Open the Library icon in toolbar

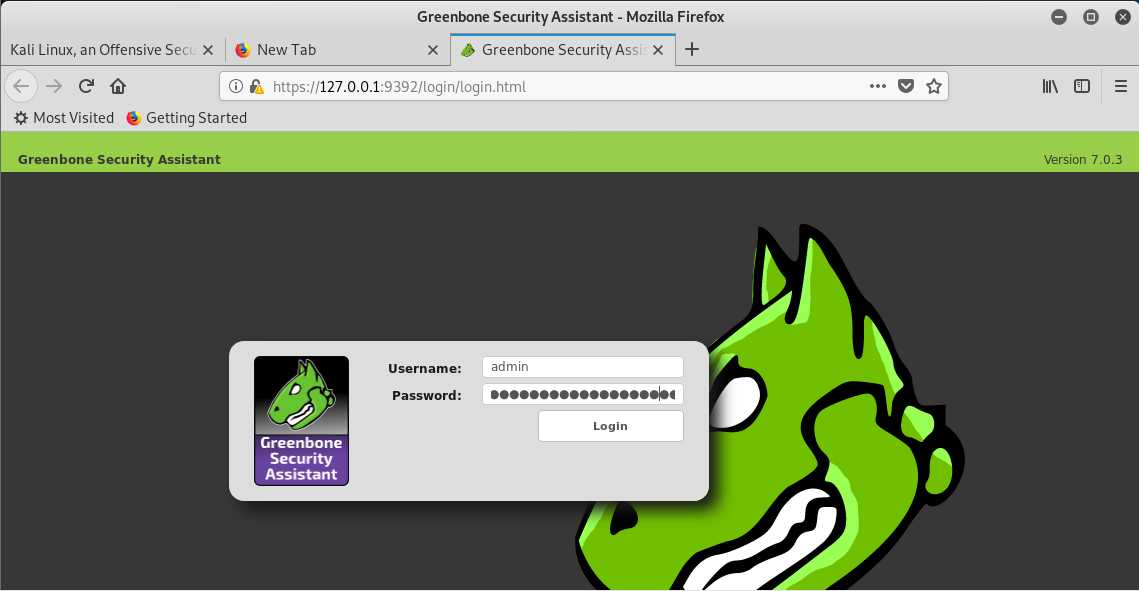tap(1050, 86)
